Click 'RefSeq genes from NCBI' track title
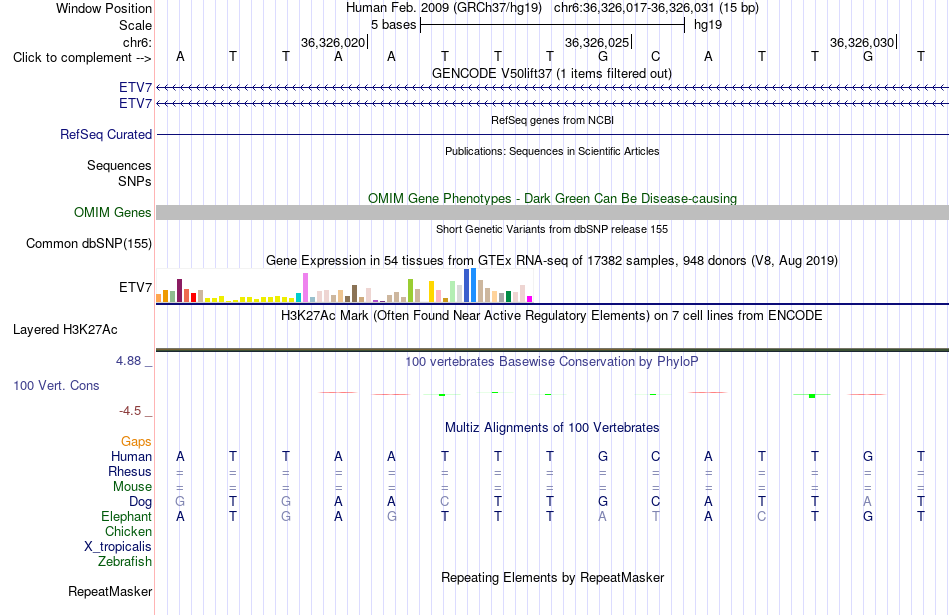The height and width of the screenshot is (615, 950). [x=552, y=120]
